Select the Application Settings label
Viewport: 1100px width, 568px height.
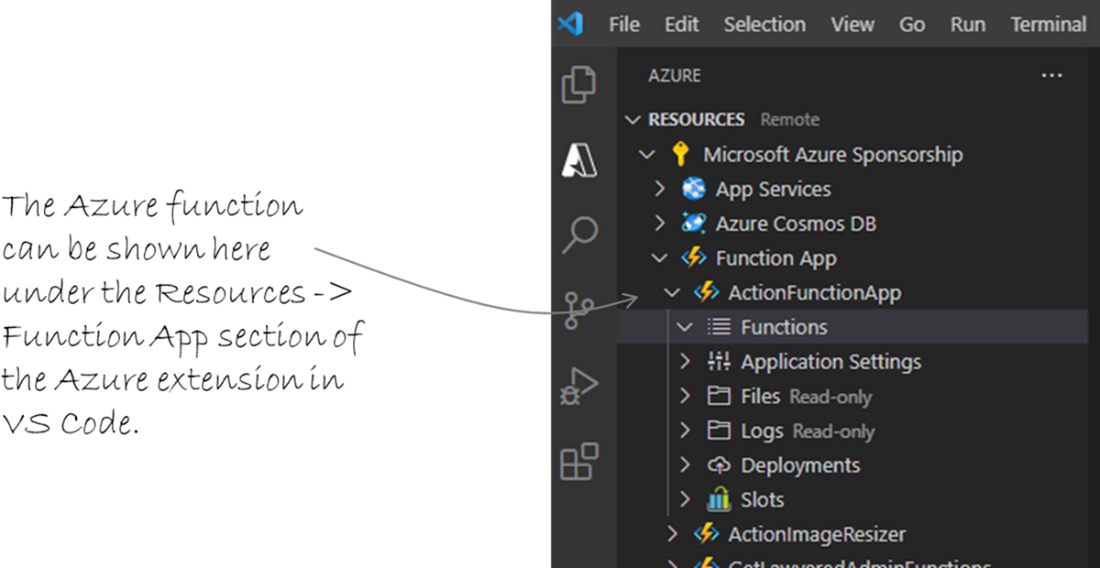pyautogui.click(x=831, y=362)
